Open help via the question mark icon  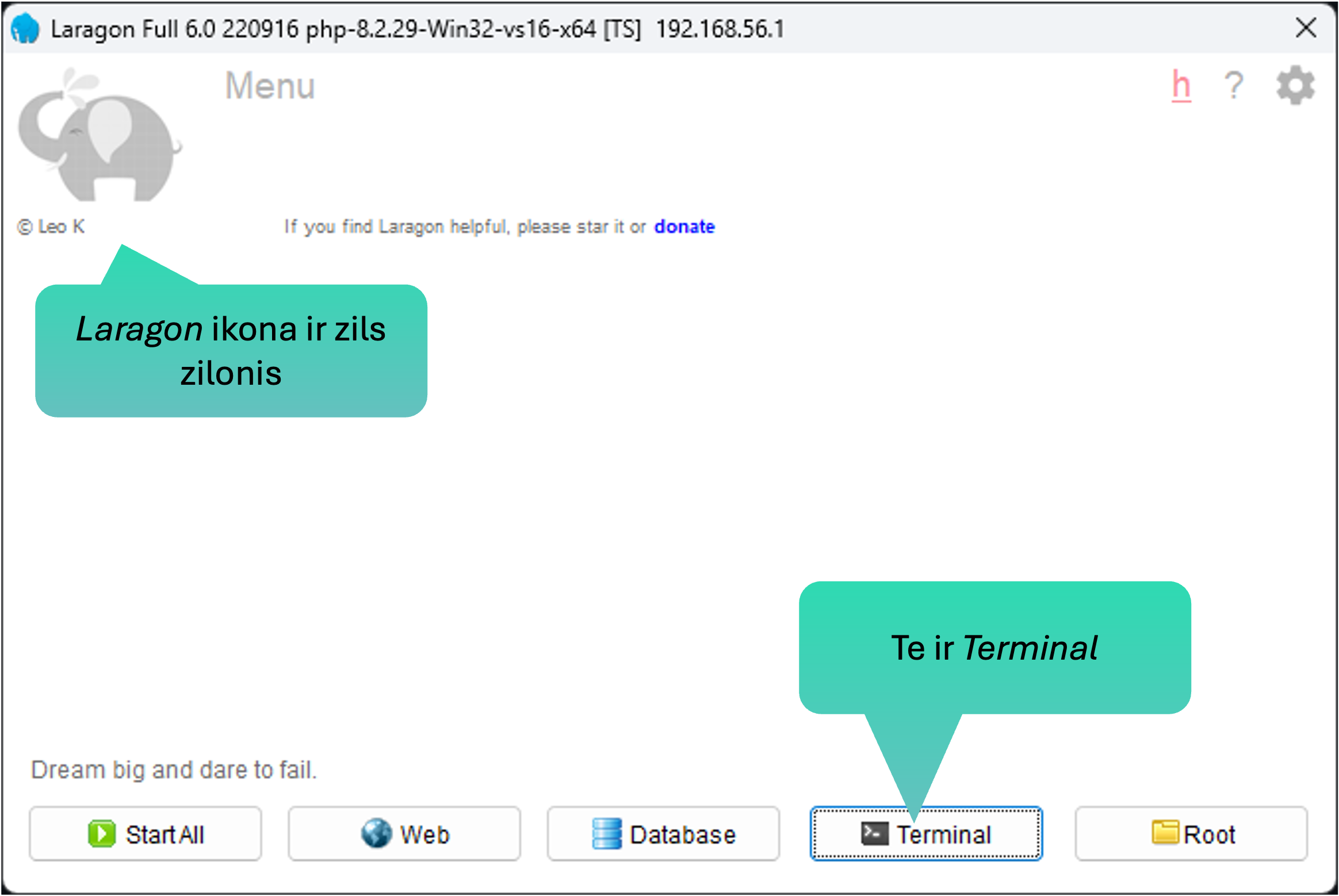point(1234,86)
